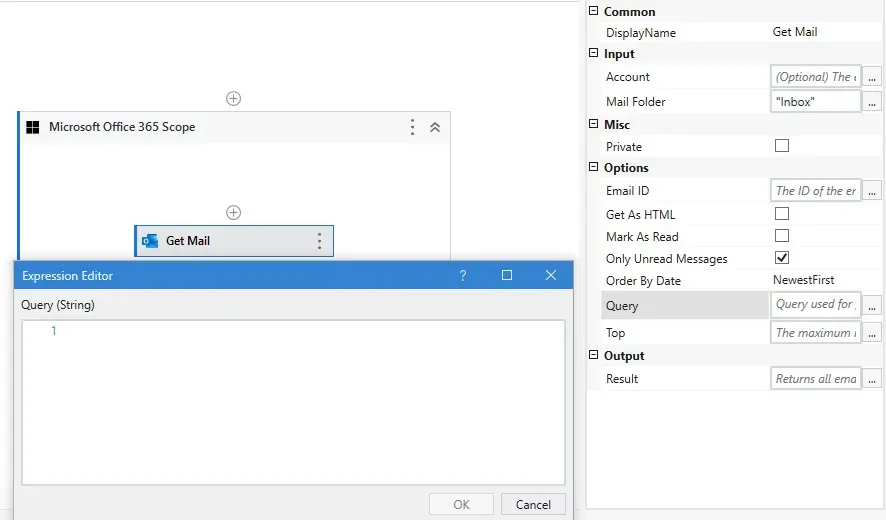This screenshot has width=886, height=520.
Task: Collapse the Options properties section
Action: 593,167
